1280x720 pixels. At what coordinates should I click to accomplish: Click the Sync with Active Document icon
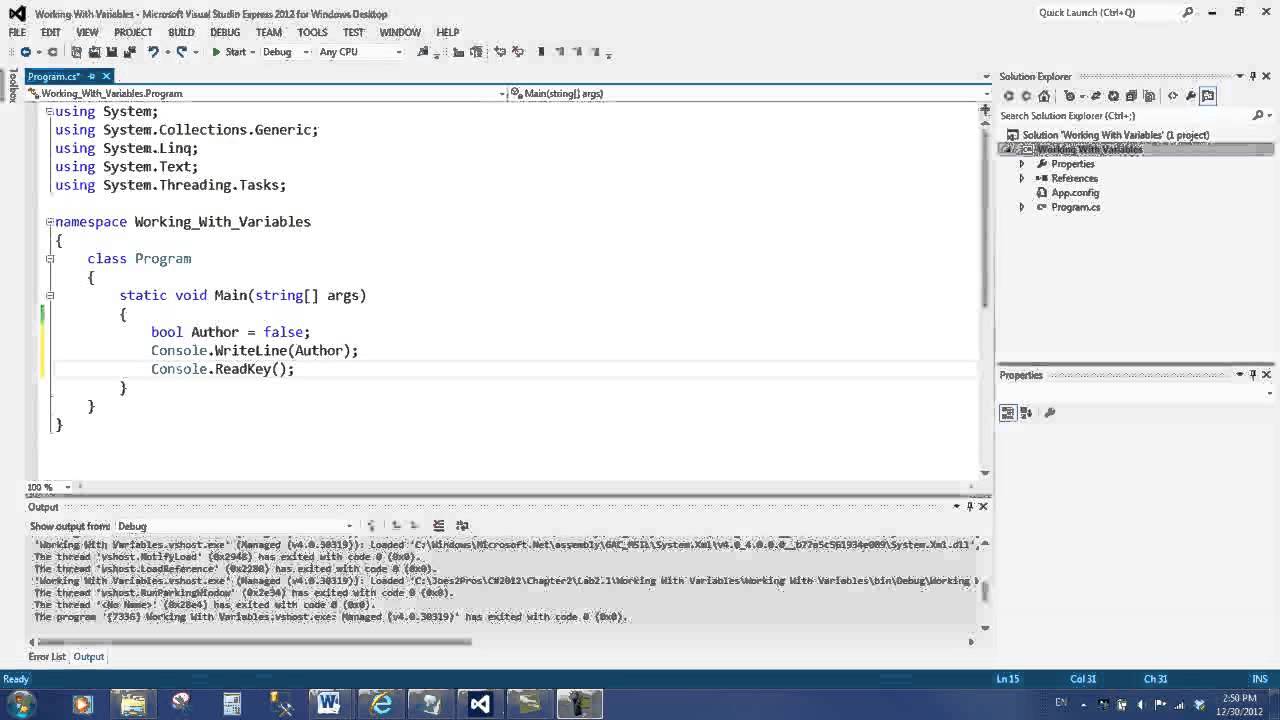pyautogui.click(x=1096, y=96)
